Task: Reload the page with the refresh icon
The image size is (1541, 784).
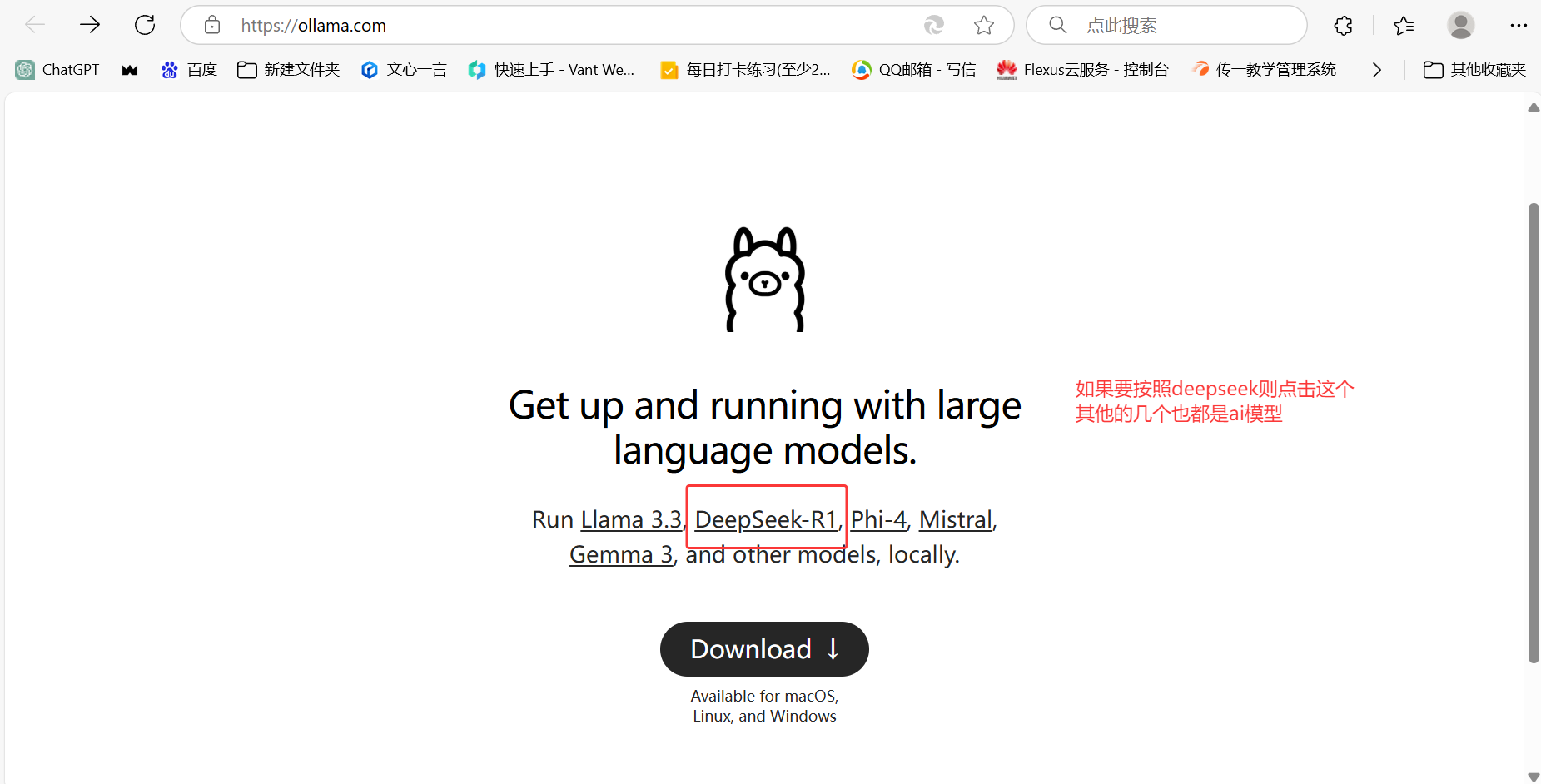Action: (x=145, y=25)
